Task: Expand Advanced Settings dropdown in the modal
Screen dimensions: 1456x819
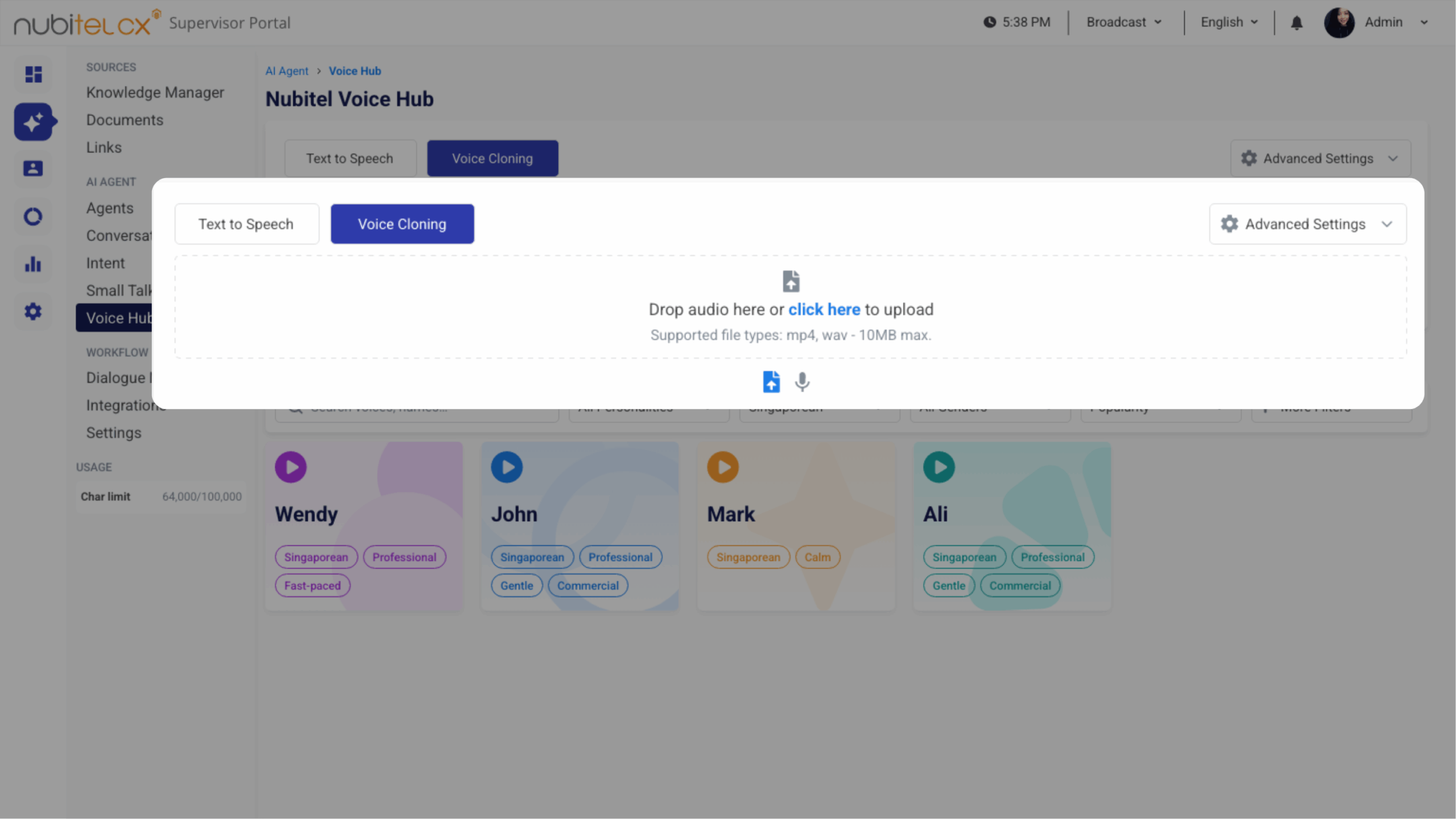Action: (1308, 224)
